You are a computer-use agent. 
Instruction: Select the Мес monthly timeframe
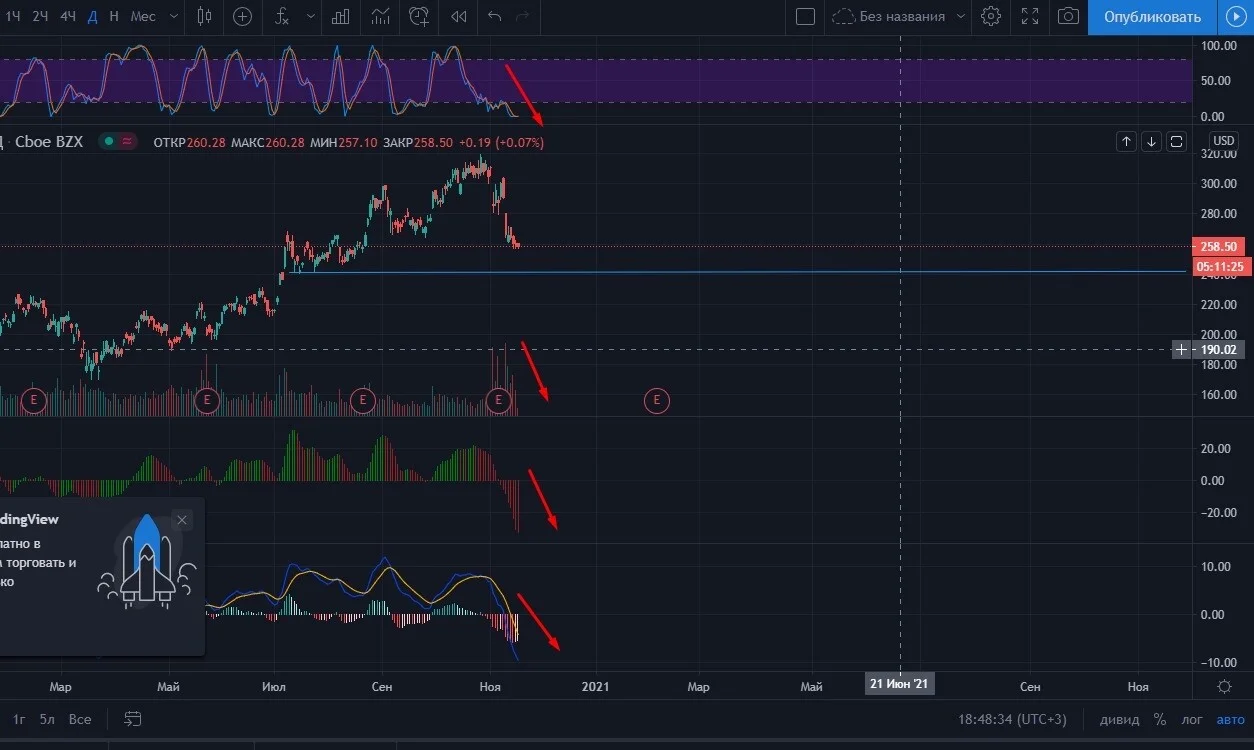coord(143,16)
